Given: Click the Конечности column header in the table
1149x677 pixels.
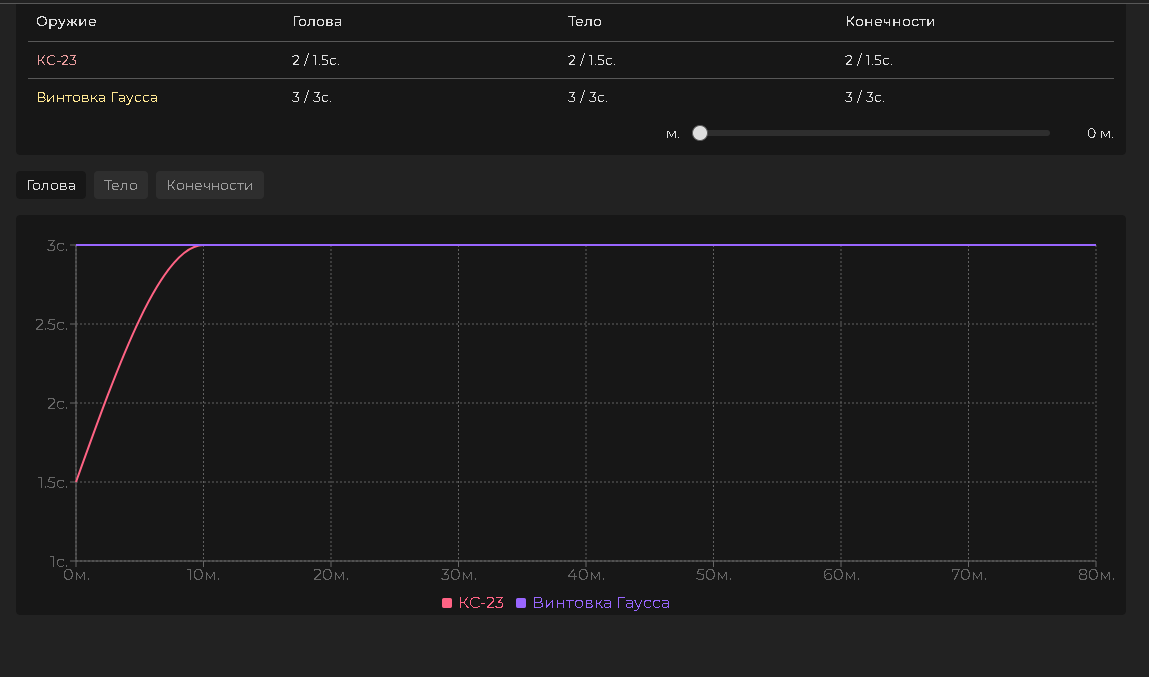Looking at the screenshot, I should [x=890, y=21].
